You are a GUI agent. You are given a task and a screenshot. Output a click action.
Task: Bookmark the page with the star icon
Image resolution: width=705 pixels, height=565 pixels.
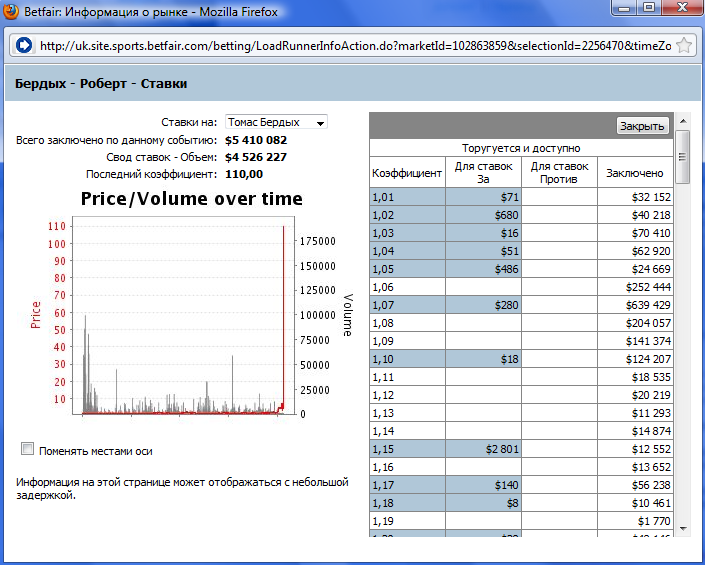click(x=684, y=46)
